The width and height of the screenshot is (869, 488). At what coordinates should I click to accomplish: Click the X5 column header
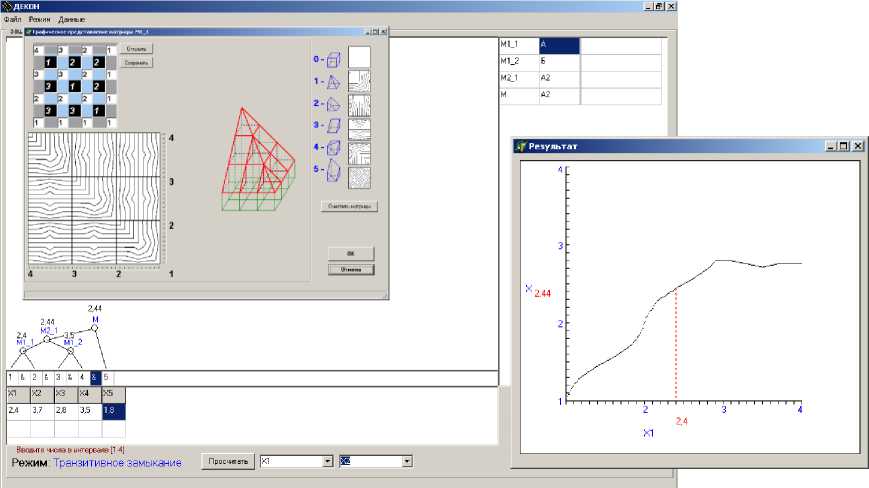coord(114,394)
